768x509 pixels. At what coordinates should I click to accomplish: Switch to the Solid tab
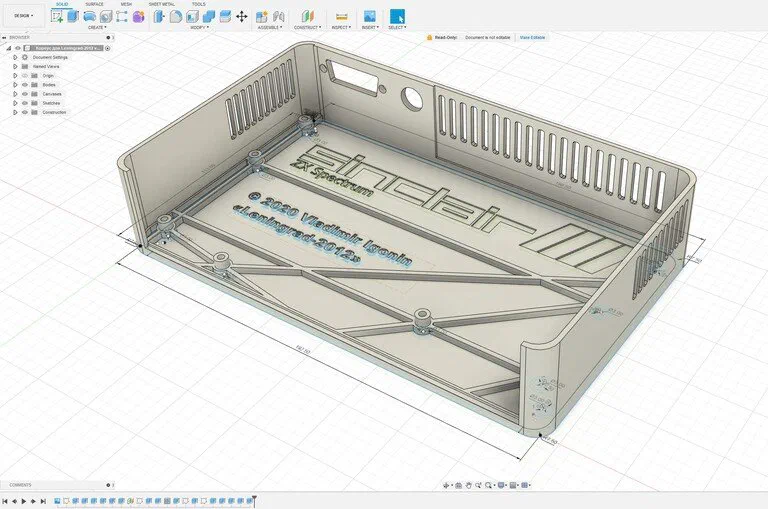pos(62,4)
